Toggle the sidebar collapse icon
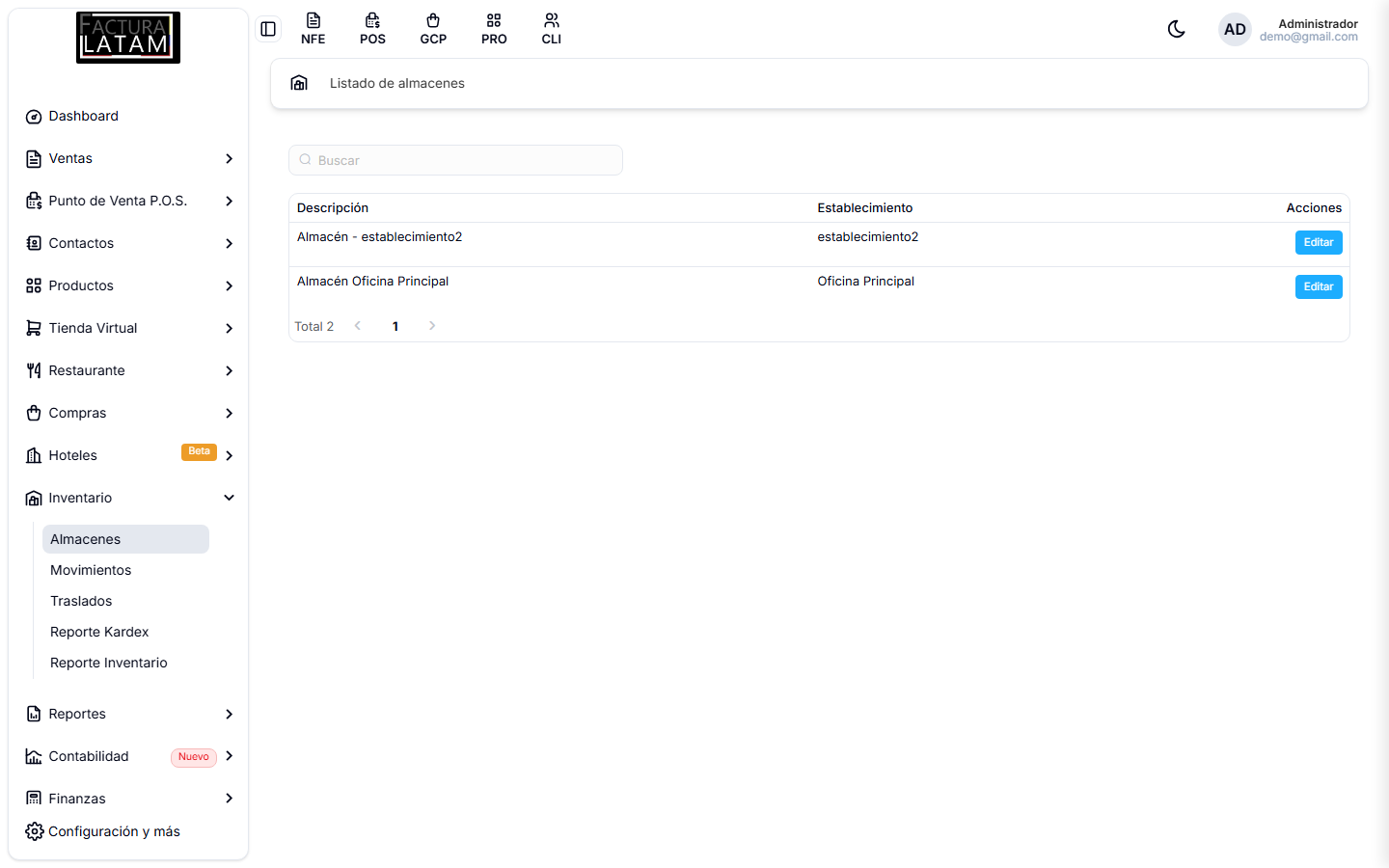Viewport: 1389px width, 868px height. 268,29
